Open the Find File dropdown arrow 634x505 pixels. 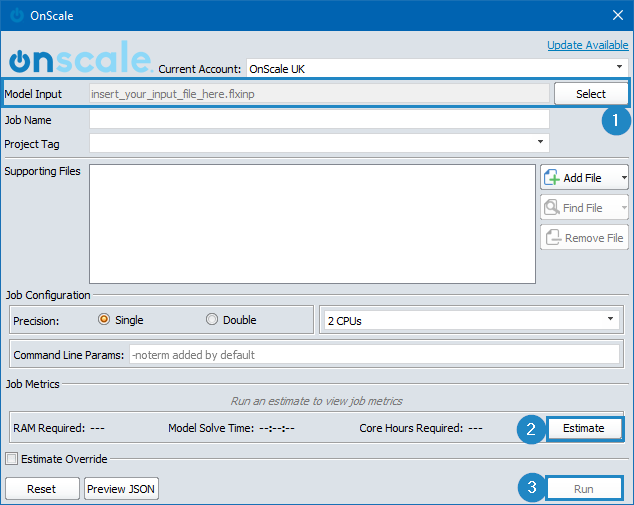pos(624,208)
